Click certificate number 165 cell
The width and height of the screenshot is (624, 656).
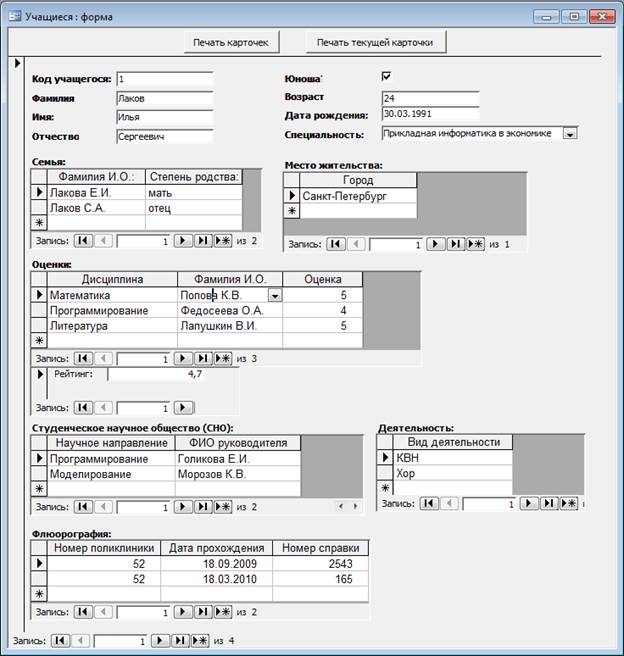(320, 579)
